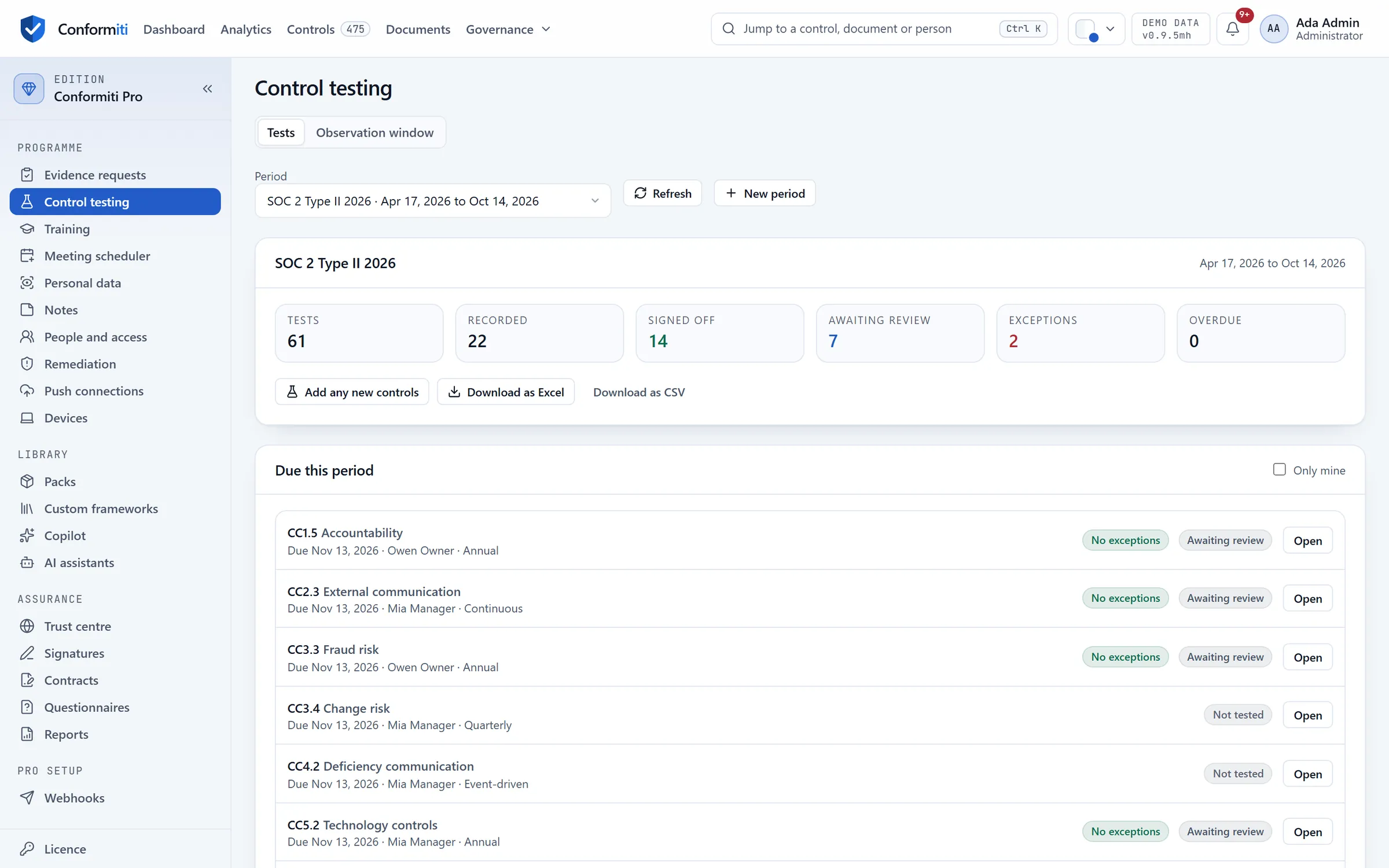
Task: Click Add any new controls button
Action: [x=352, y=392]
